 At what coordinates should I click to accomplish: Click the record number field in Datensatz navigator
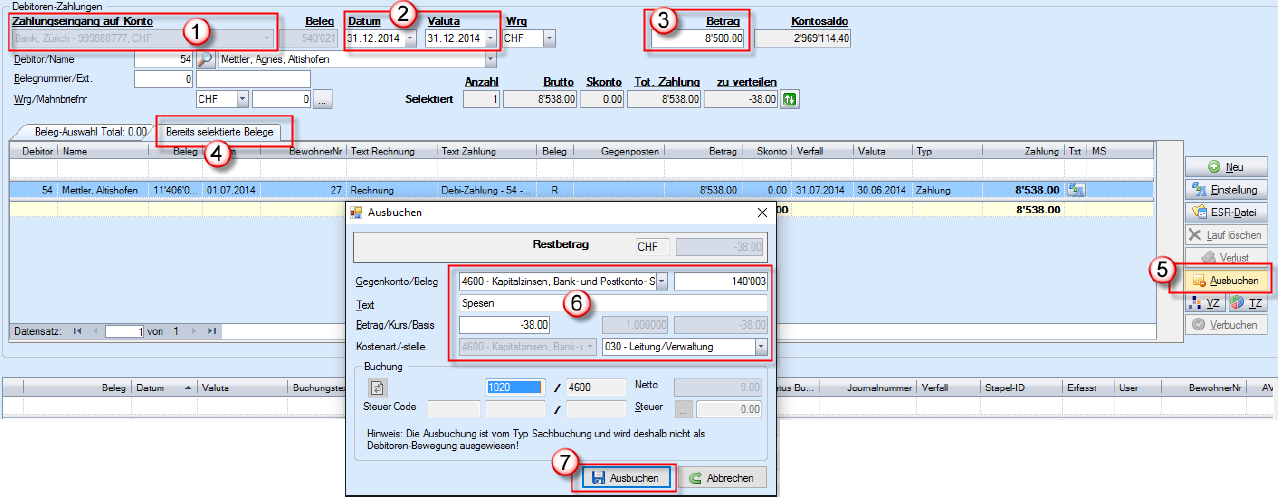125,330
